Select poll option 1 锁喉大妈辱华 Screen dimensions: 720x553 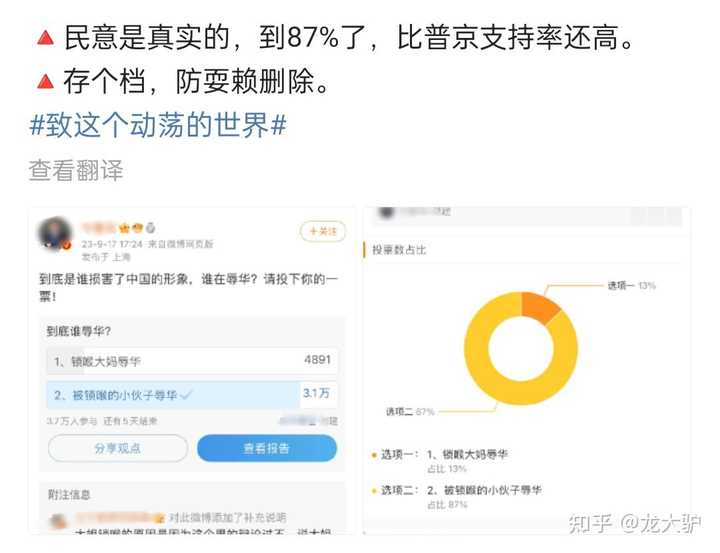[x=192, y=361]
